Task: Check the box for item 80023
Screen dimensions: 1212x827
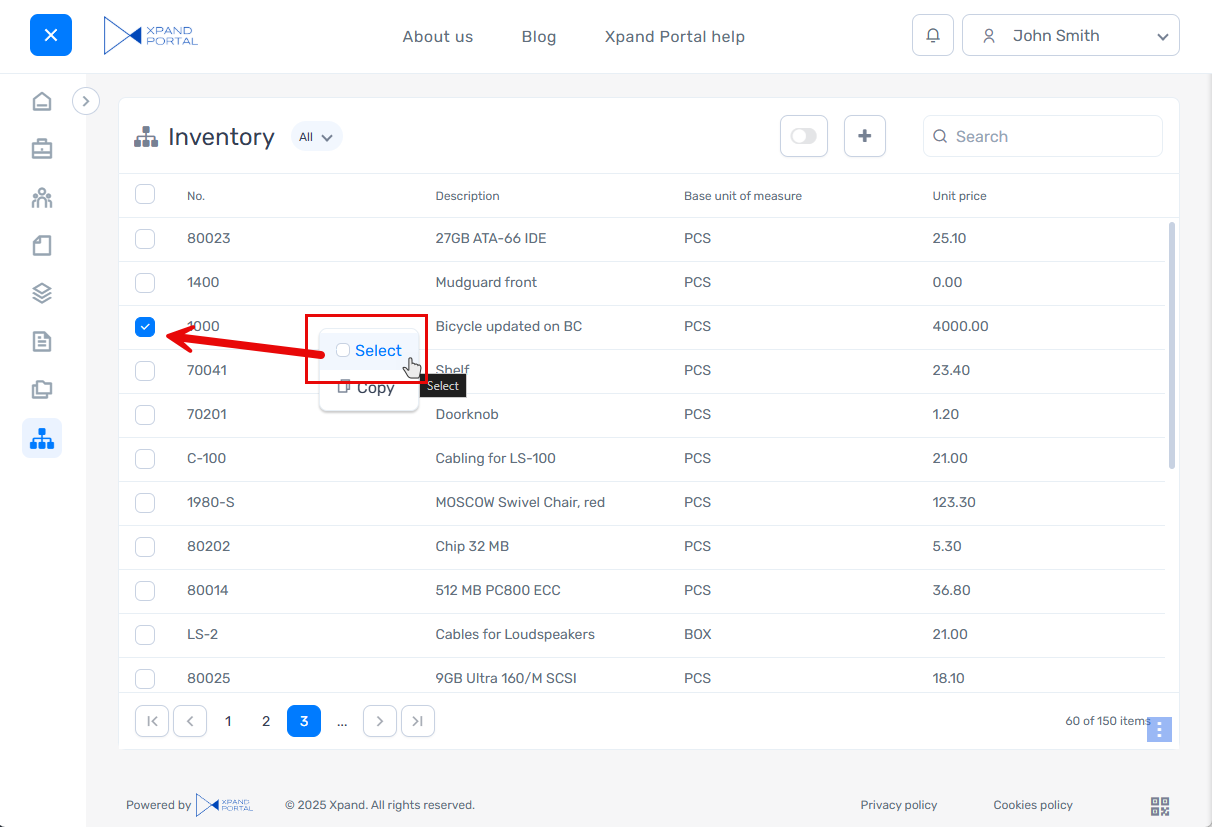Action: pos(145,239)
